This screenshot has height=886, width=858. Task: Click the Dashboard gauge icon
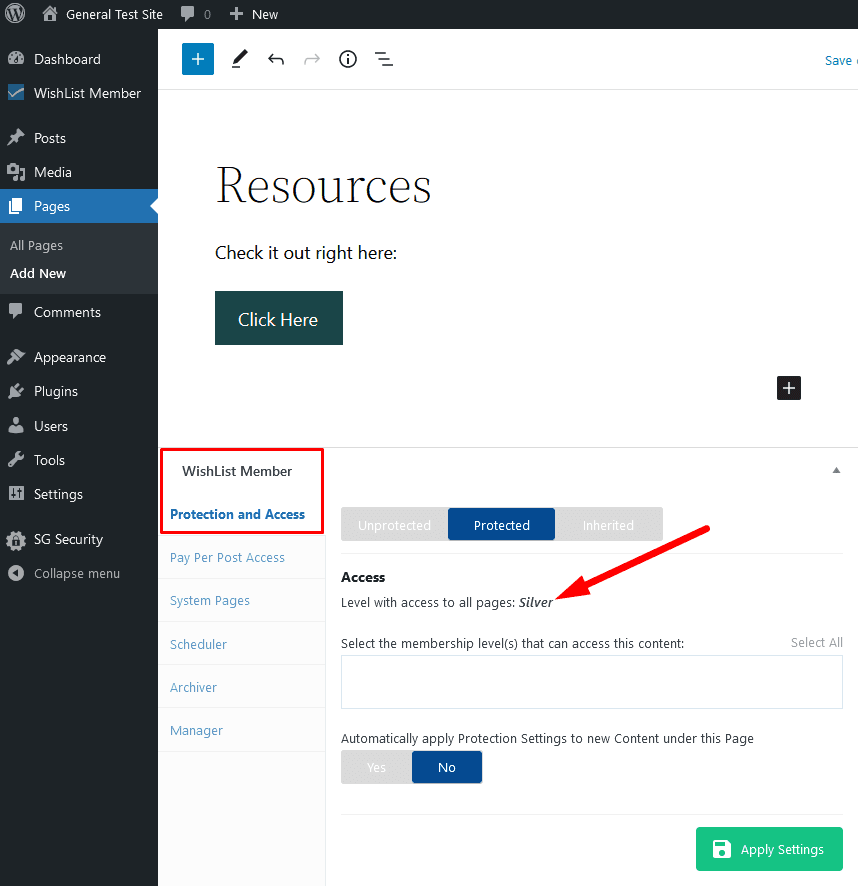click(x=16, y=58)
